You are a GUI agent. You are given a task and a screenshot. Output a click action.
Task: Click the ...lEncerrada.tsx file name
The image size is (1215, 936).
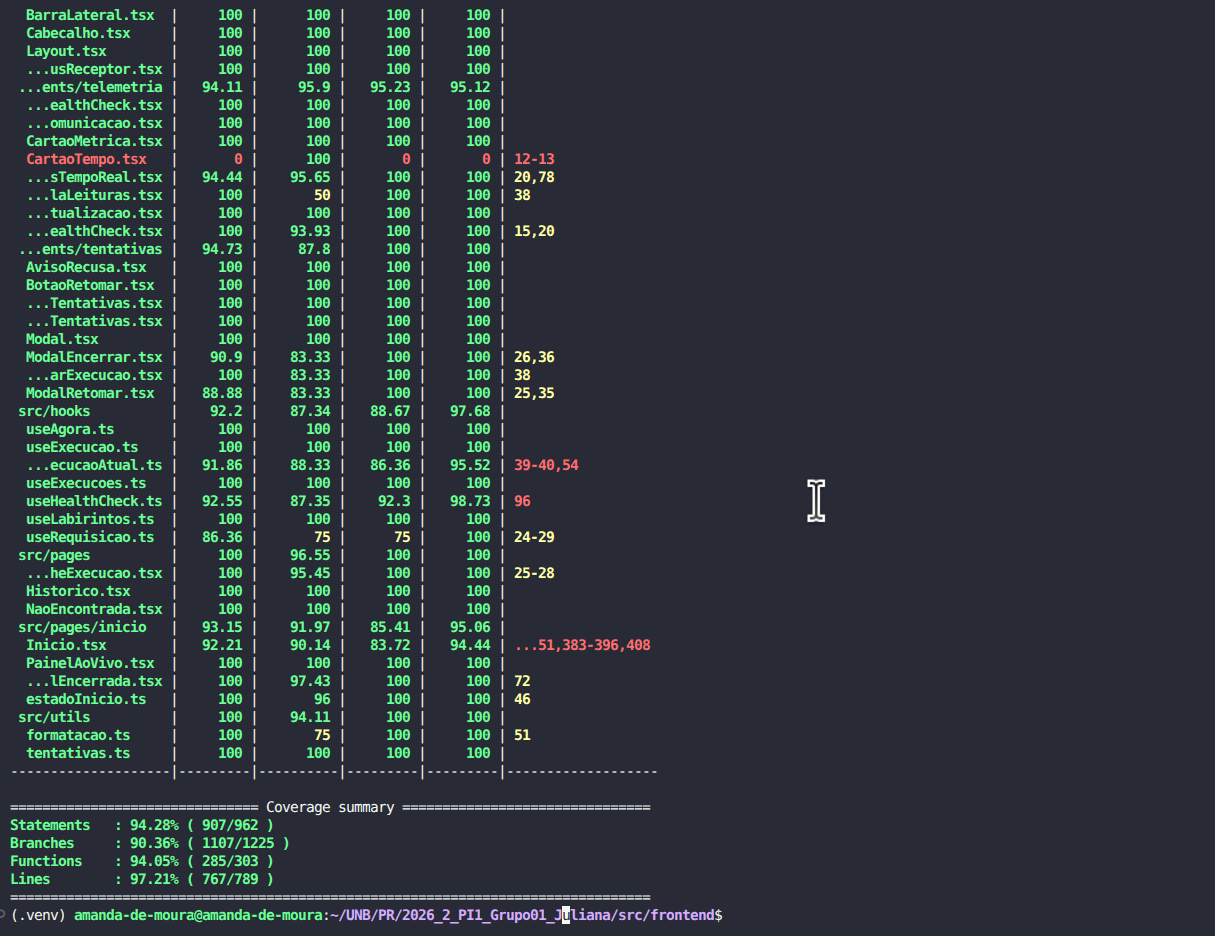(x=94, y=681)
